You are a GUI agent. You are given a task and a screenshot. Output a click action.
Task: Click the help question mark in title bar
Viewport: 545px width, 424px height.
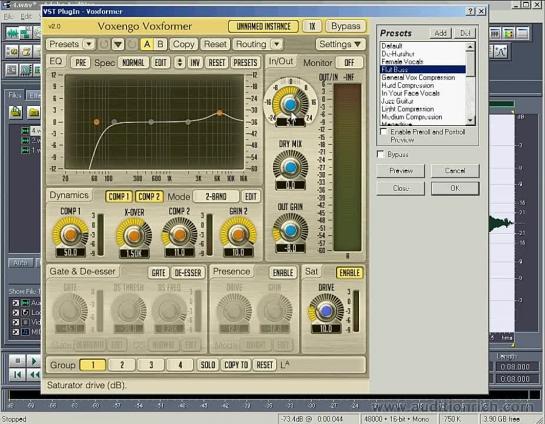[470, 11]
